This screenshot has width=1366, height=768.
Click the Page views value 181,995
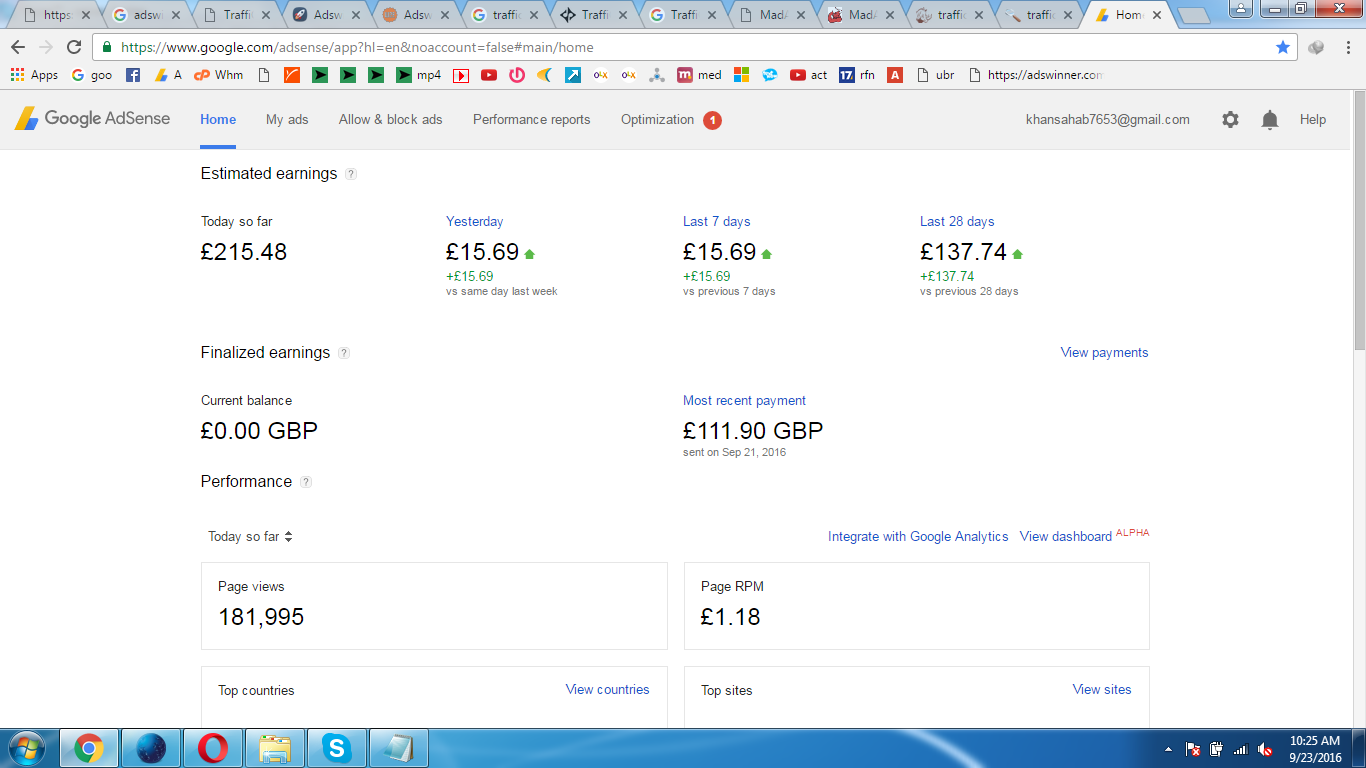pos(261,617)
